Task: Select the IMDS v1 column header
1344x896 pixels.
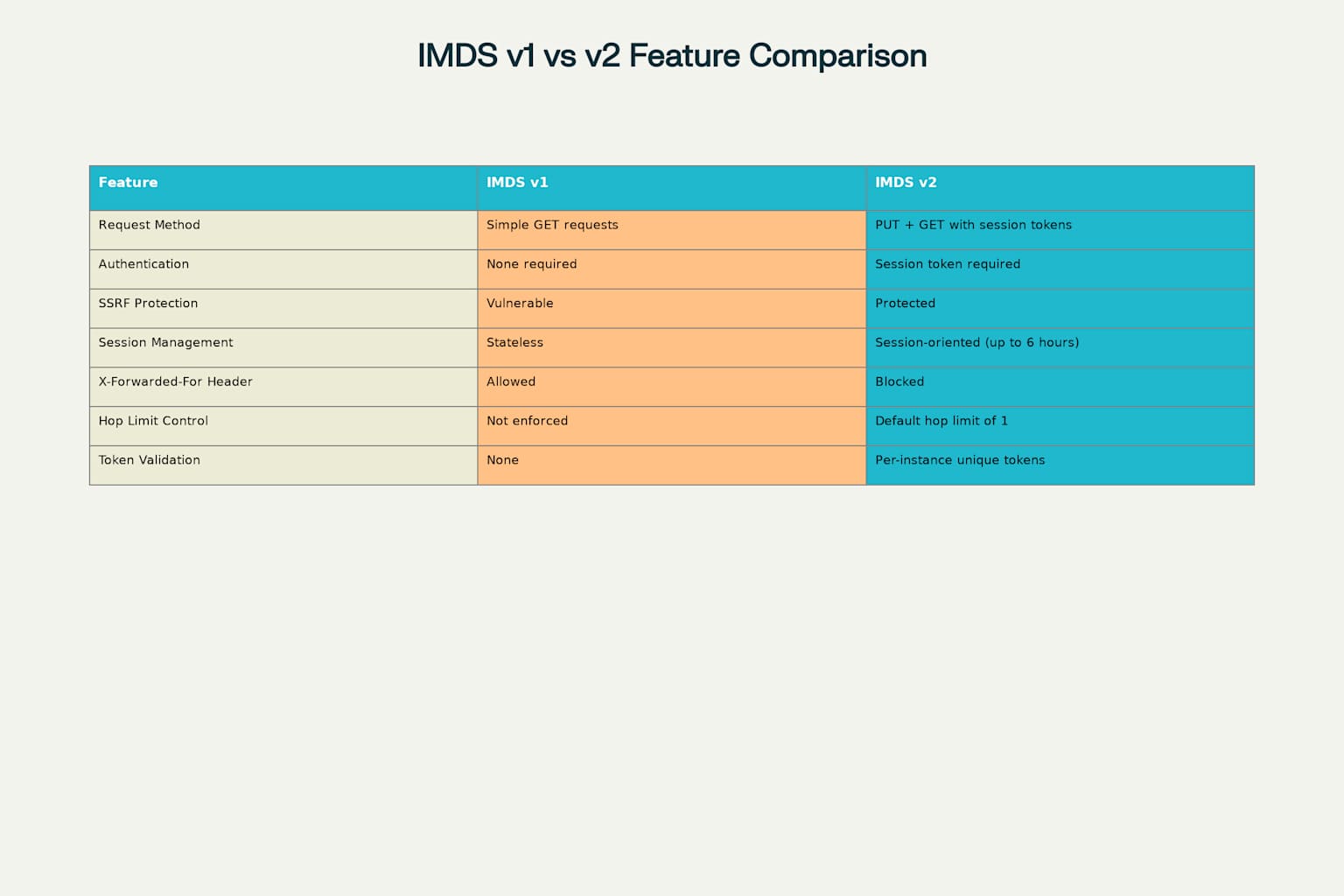Action: (x=672, y=188)
